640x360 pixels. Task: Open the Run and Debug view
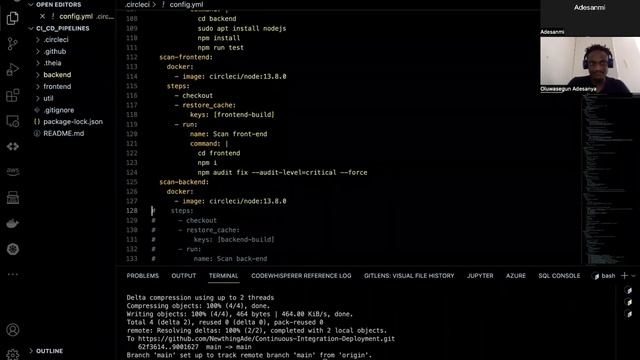[13, 69]
